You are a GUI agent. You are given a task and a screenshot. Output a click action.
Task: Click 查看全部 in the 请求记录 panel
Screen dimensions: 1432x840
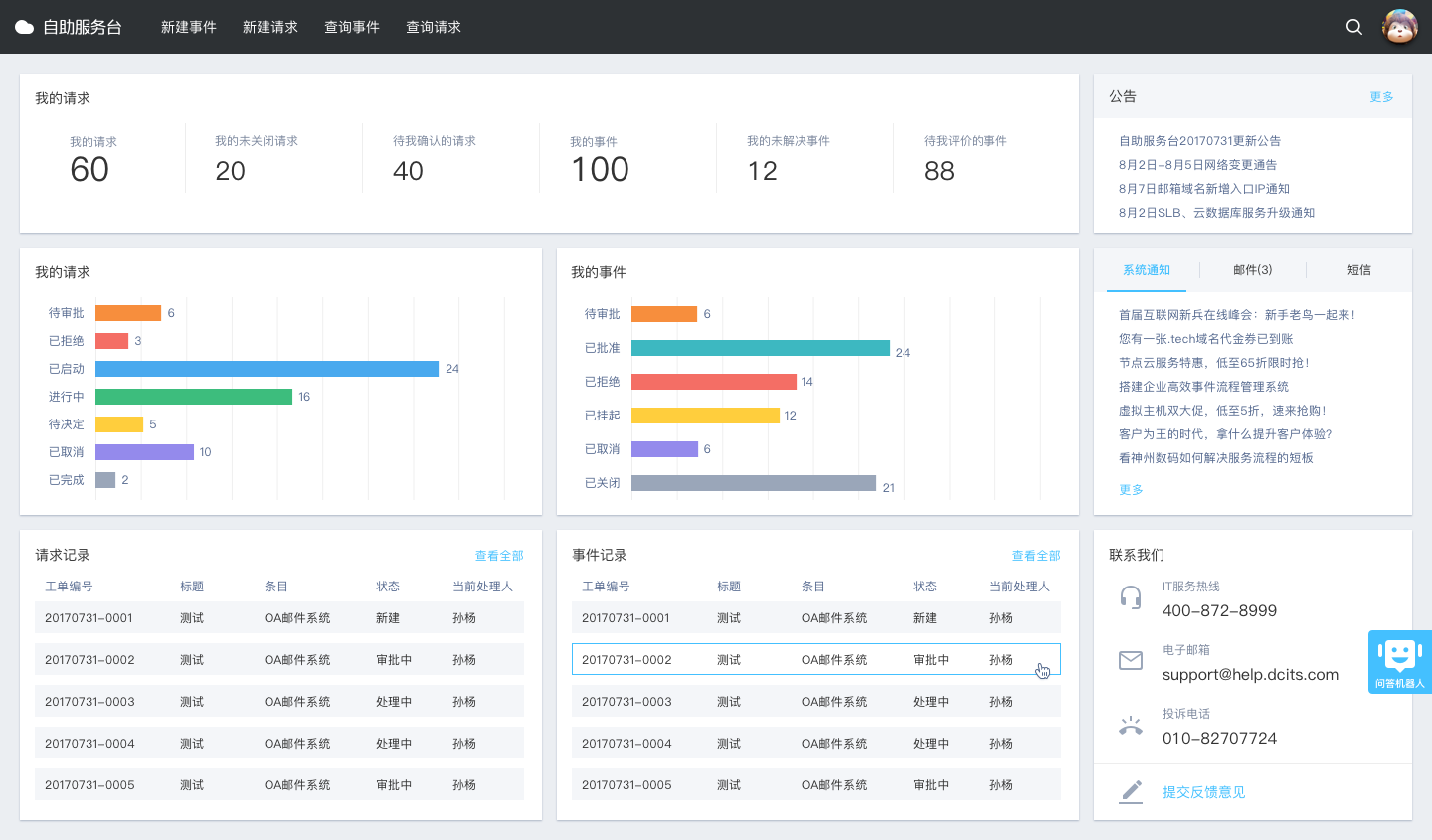click(x=499, y=555)
